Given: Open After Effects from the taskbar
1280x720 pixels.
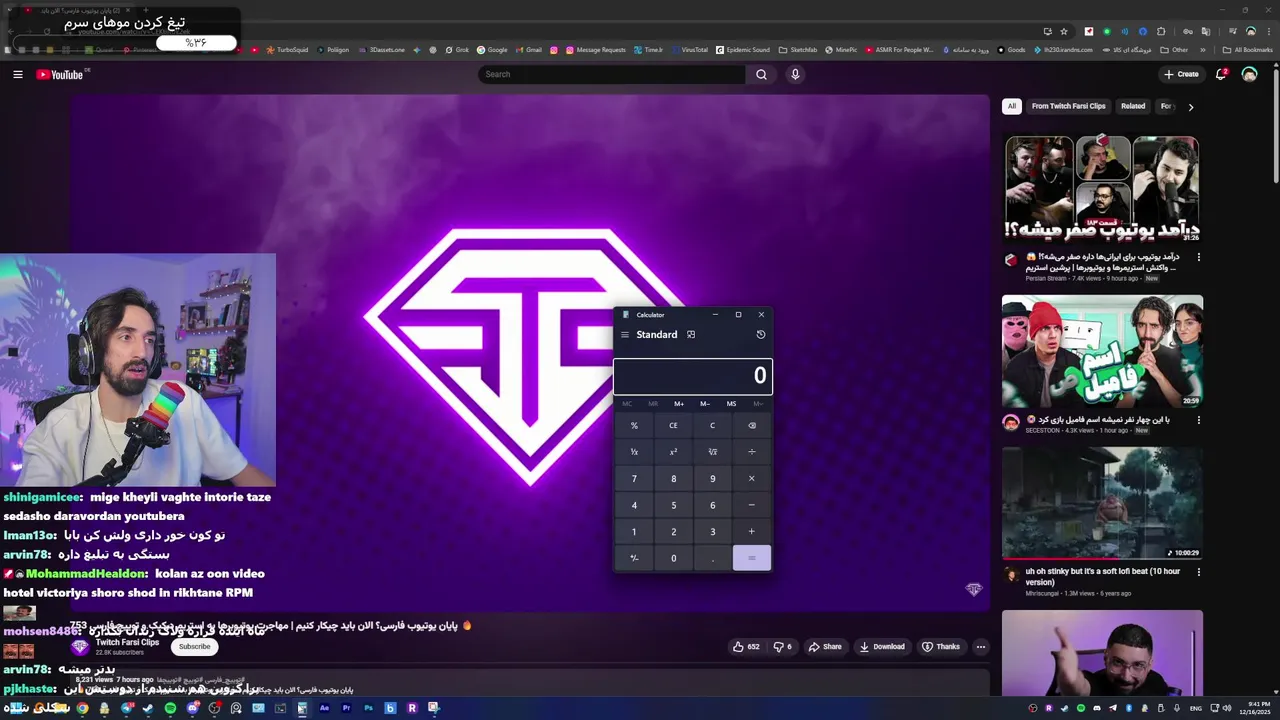Looking at the screenshot, I should click(x=324, y=708).
